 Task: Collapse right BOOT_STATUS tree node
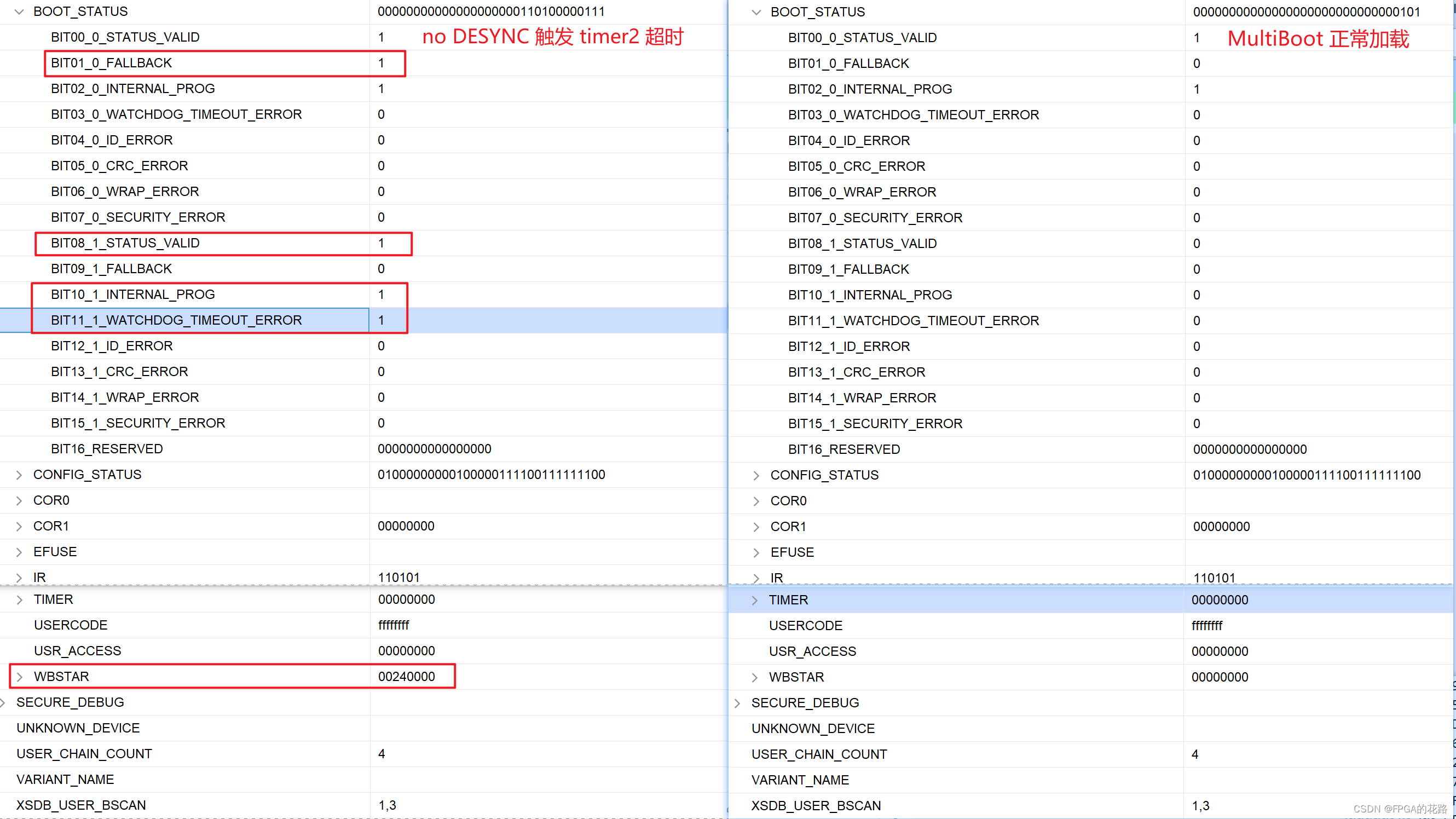click(756, 13)
